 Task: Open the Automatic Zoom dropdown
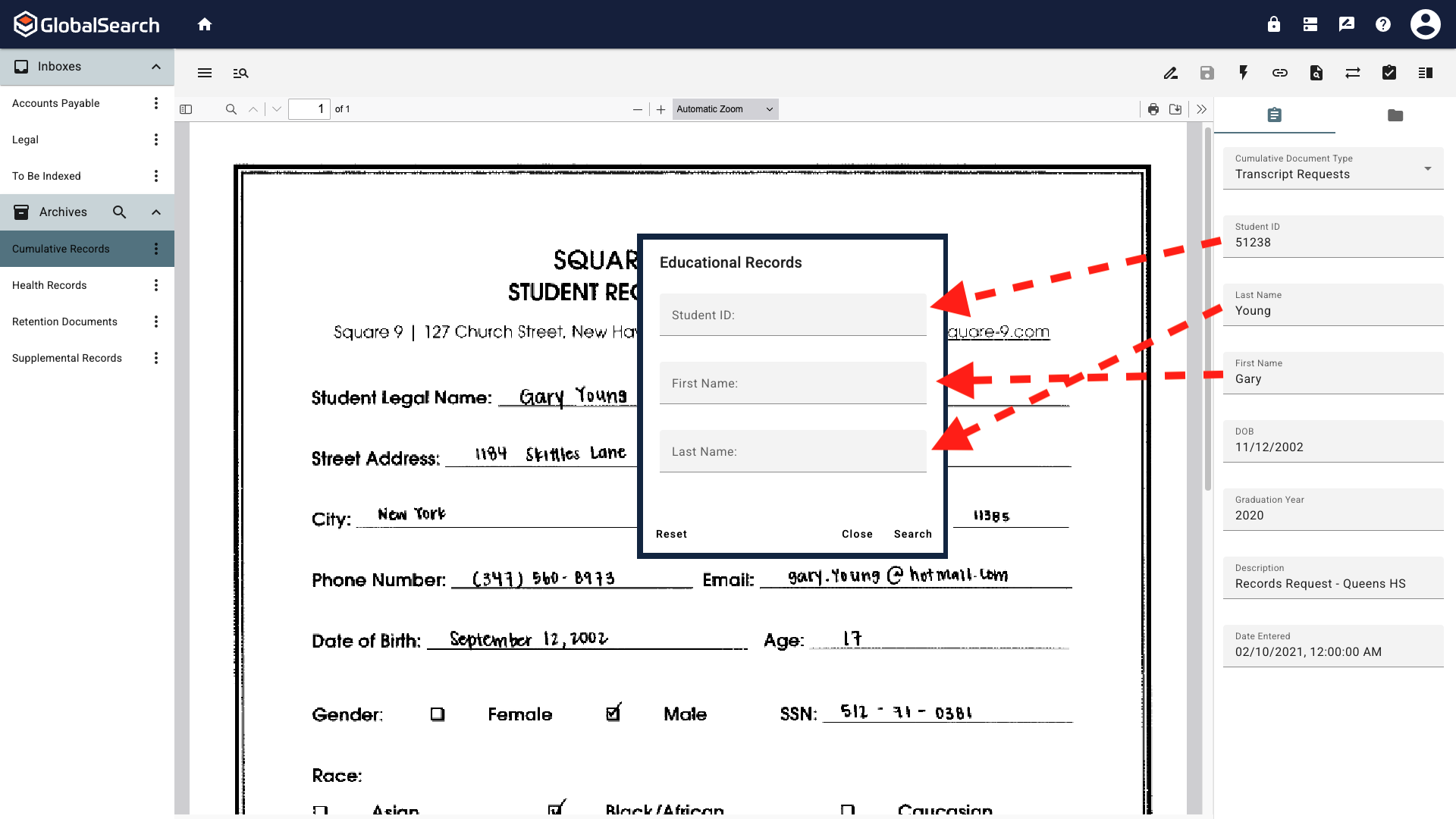pyautogui.click(x=724, y=108)
